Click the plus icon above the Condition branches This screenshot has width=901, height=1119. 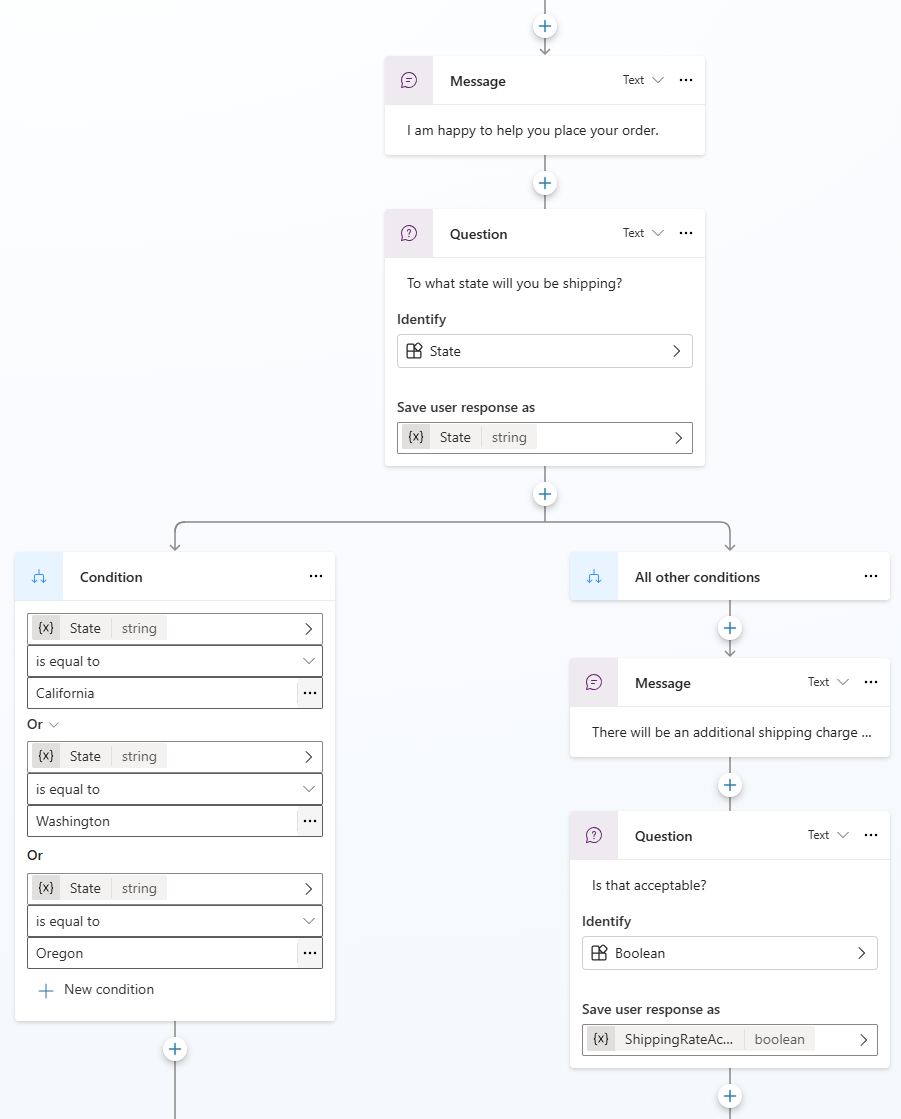pos(544,493)
